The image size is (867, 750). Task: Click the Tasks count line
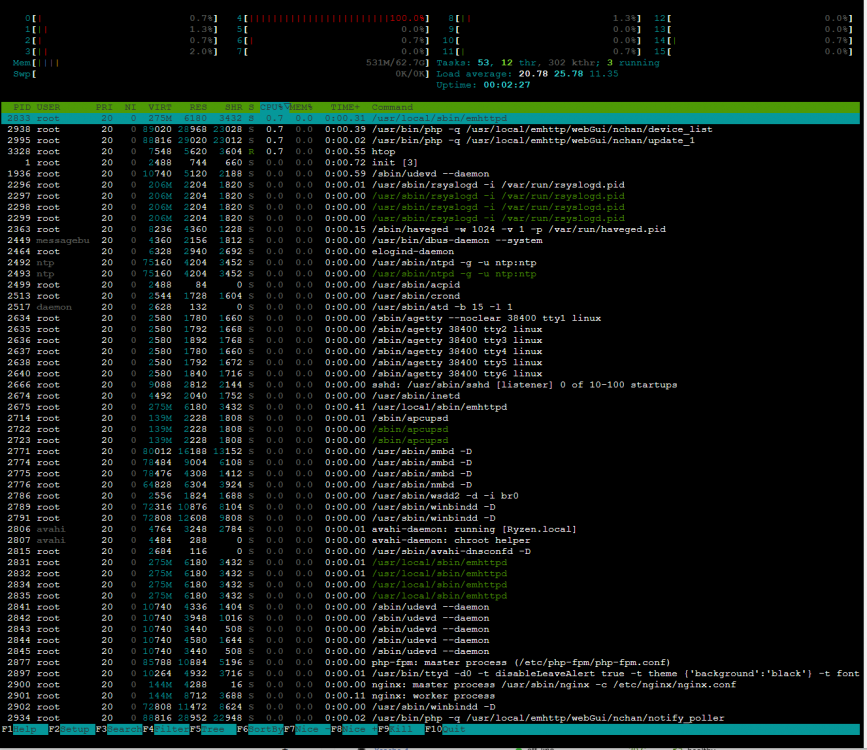548,63
